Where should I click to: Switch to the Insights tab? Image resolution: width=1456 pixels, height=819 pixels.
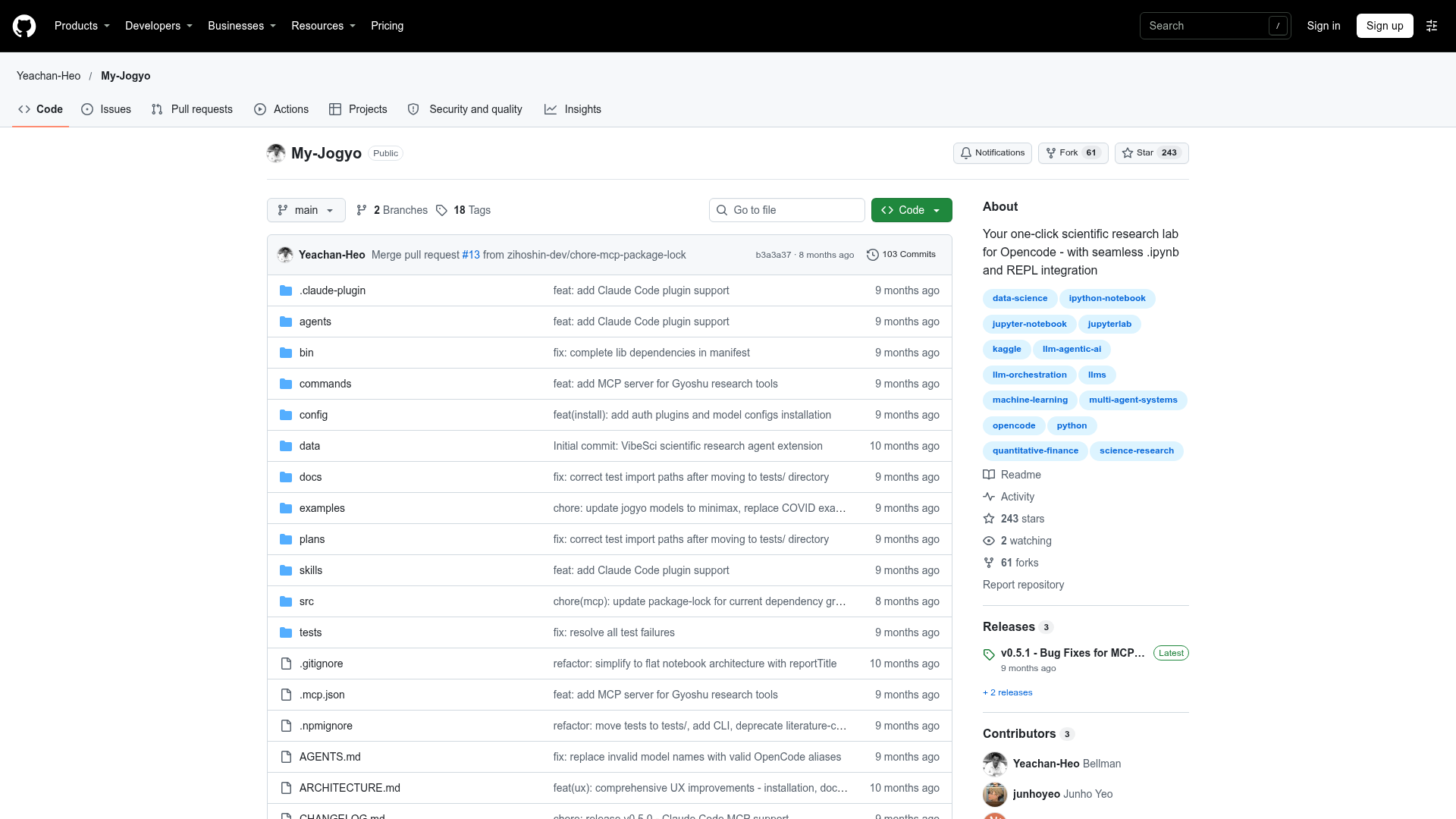573,109
